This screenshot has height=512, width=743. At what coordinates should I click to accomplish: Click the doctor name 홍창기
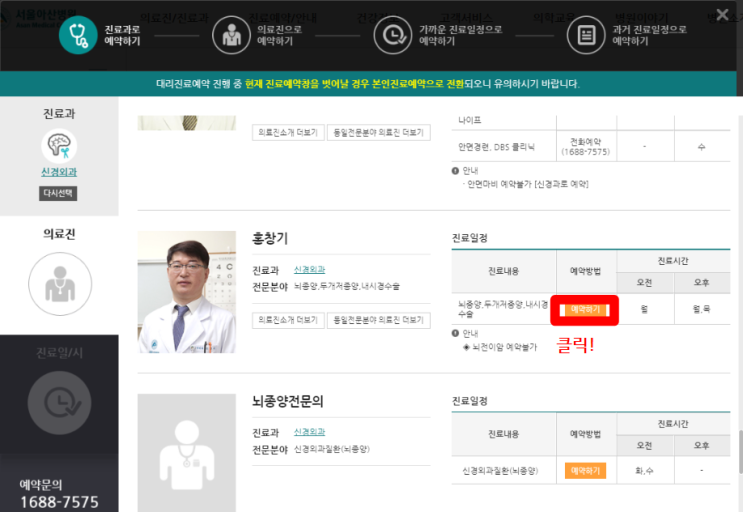[x=270, y=238]
